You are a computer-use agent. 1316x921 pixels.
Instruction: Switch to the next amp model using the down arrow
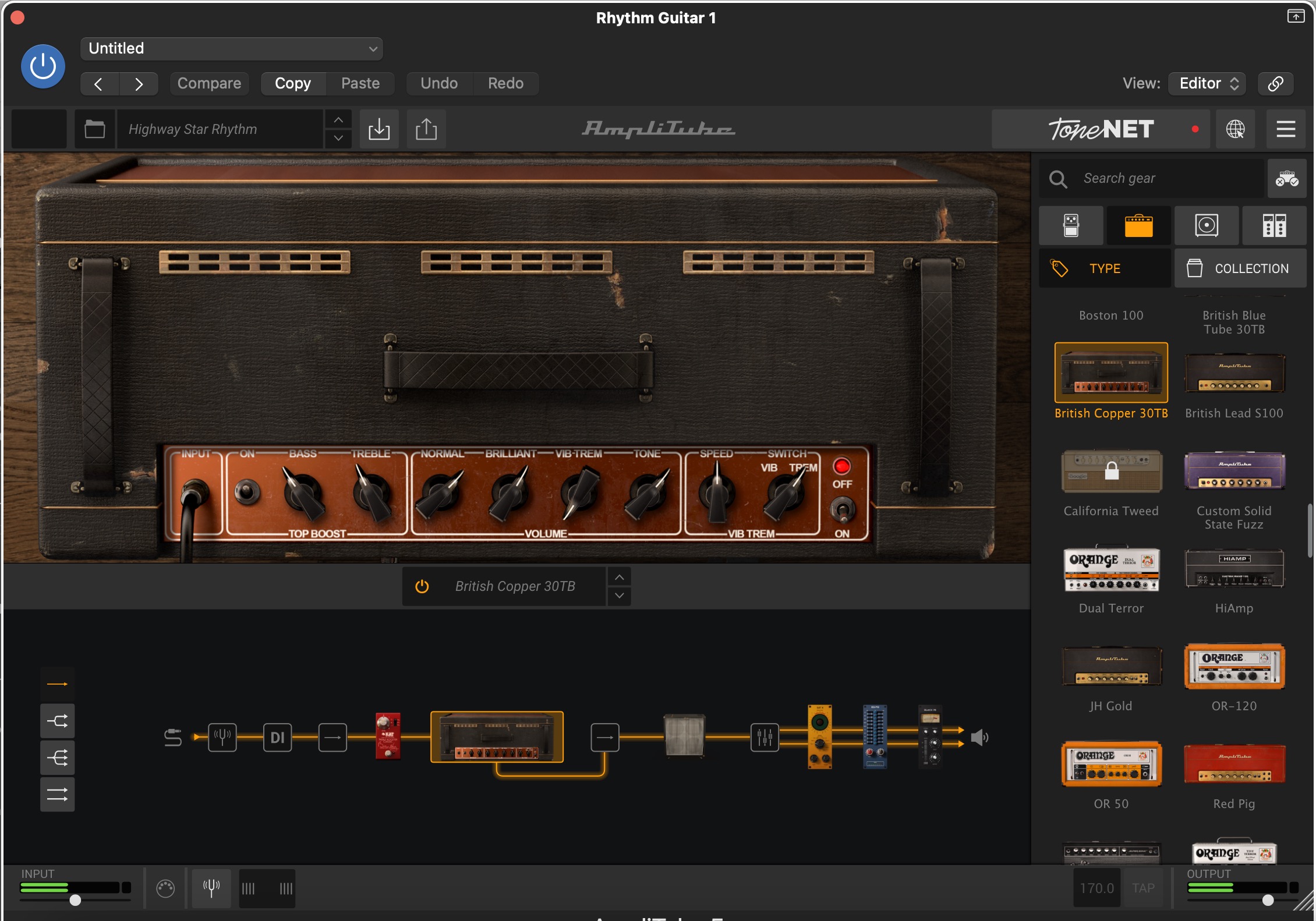(x=619, y=596)
